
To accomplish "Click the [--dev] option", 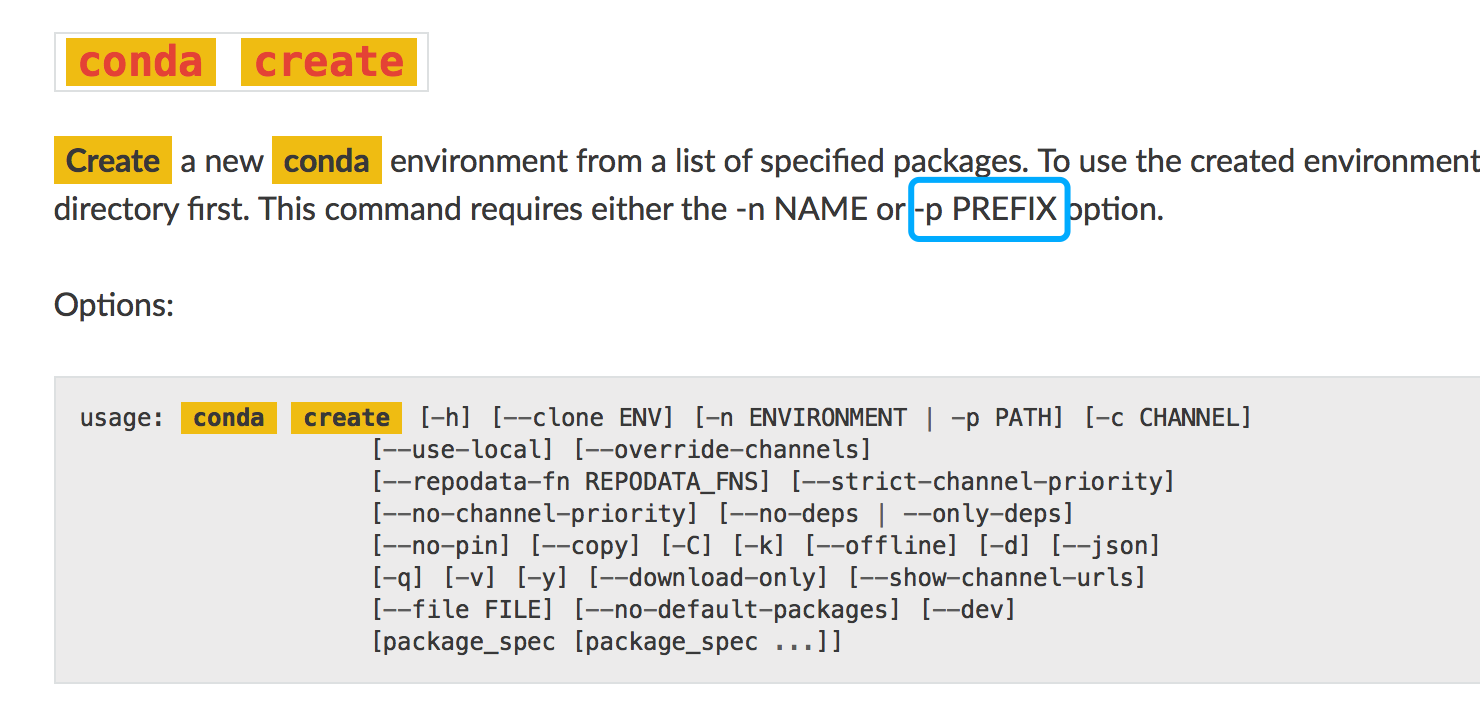I will coord(968,609).
